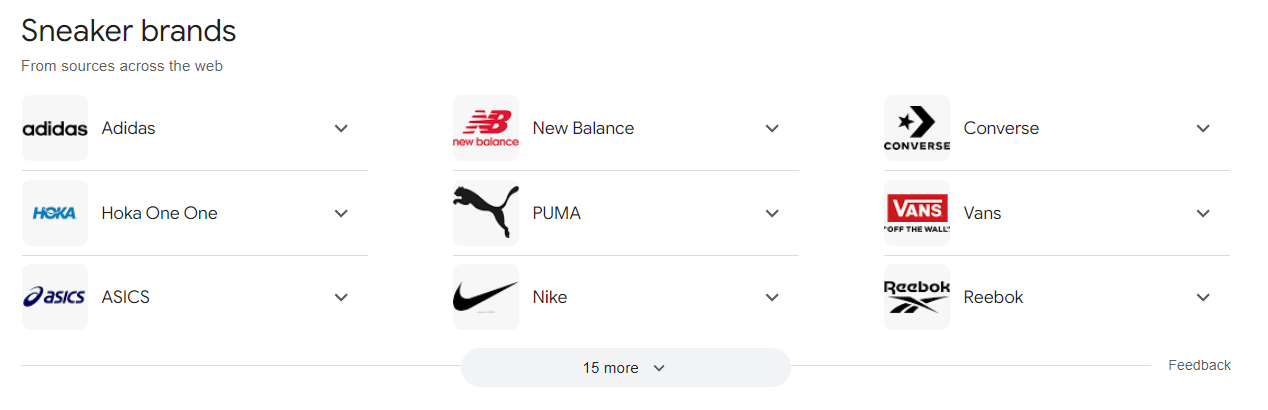Viewport: 1268px width, 410px height.
Task: Expand the New Balance chevron arrow
Action: [x=772, y=128]
